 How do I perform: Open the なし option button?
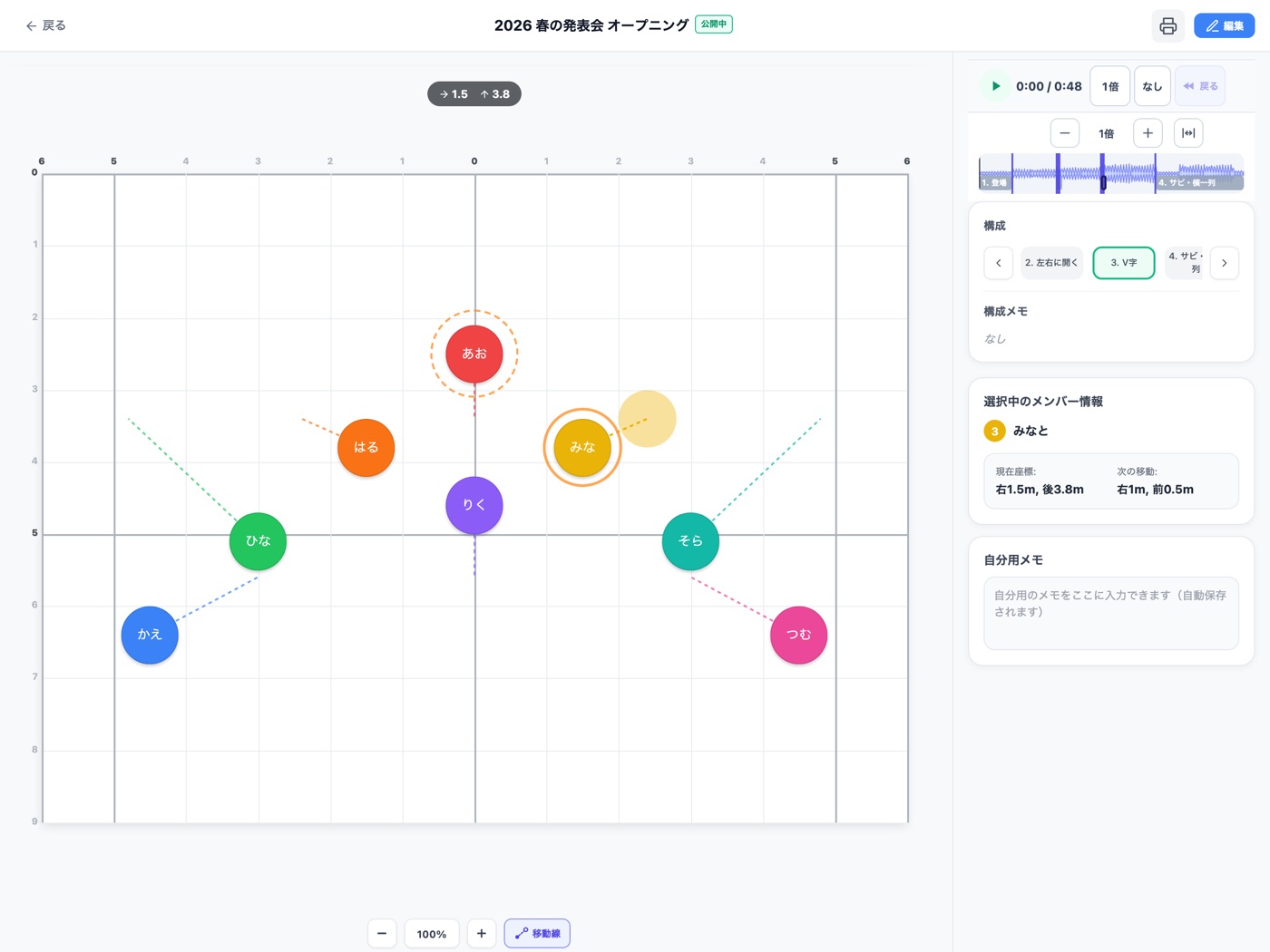coord(1152,86)
